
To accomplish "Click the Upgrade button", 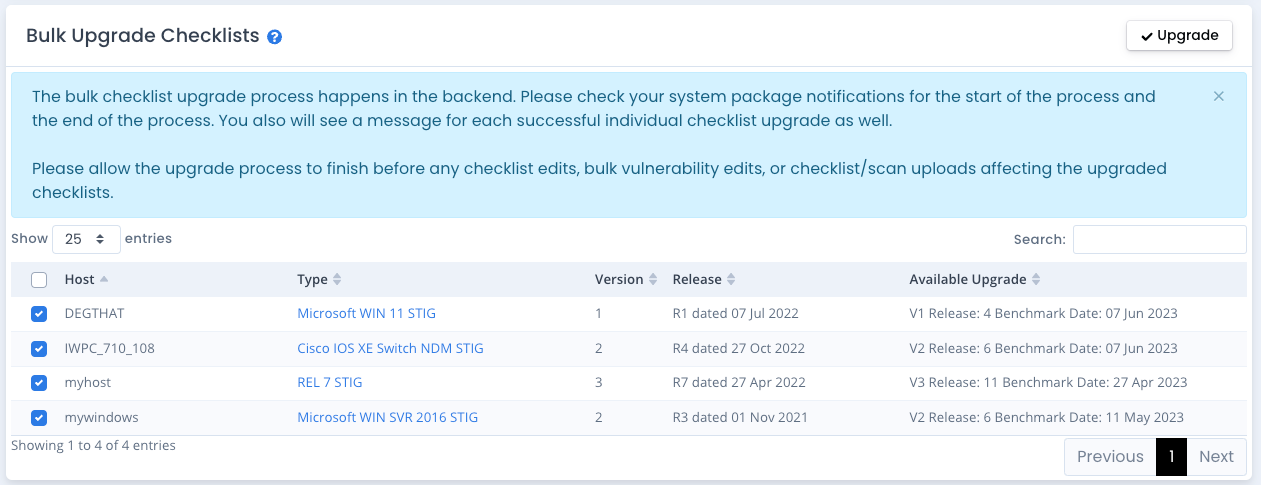I will [x=1180, y=35].
